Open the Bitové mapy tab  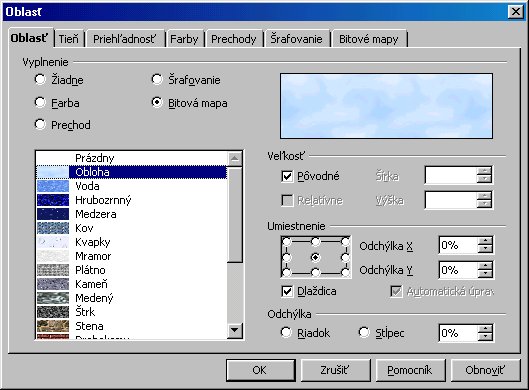click(369, 39)
